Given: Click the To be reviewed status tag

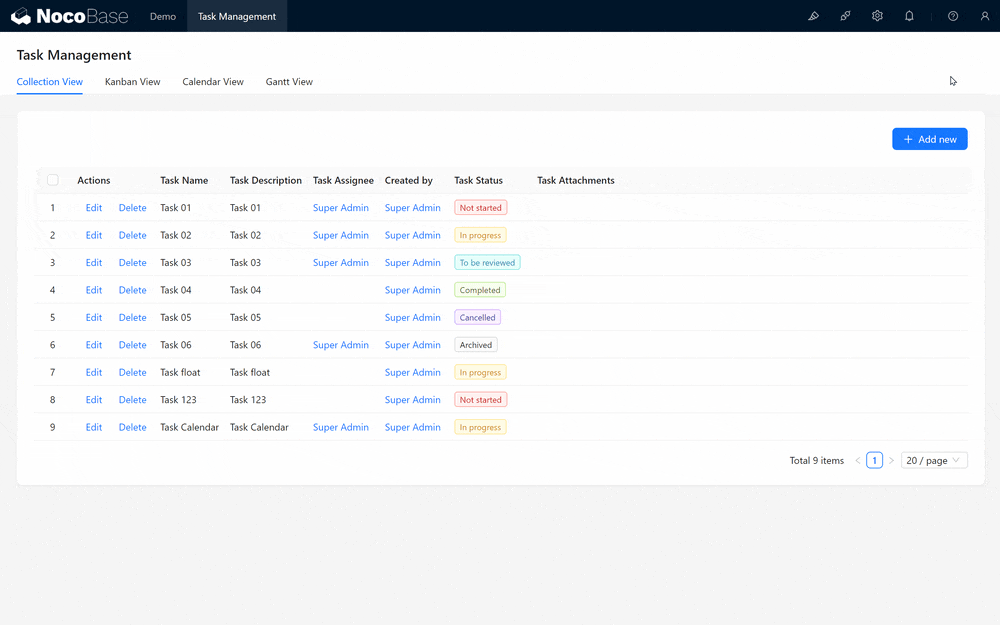Looking at the screenshot, I should 487,263.
